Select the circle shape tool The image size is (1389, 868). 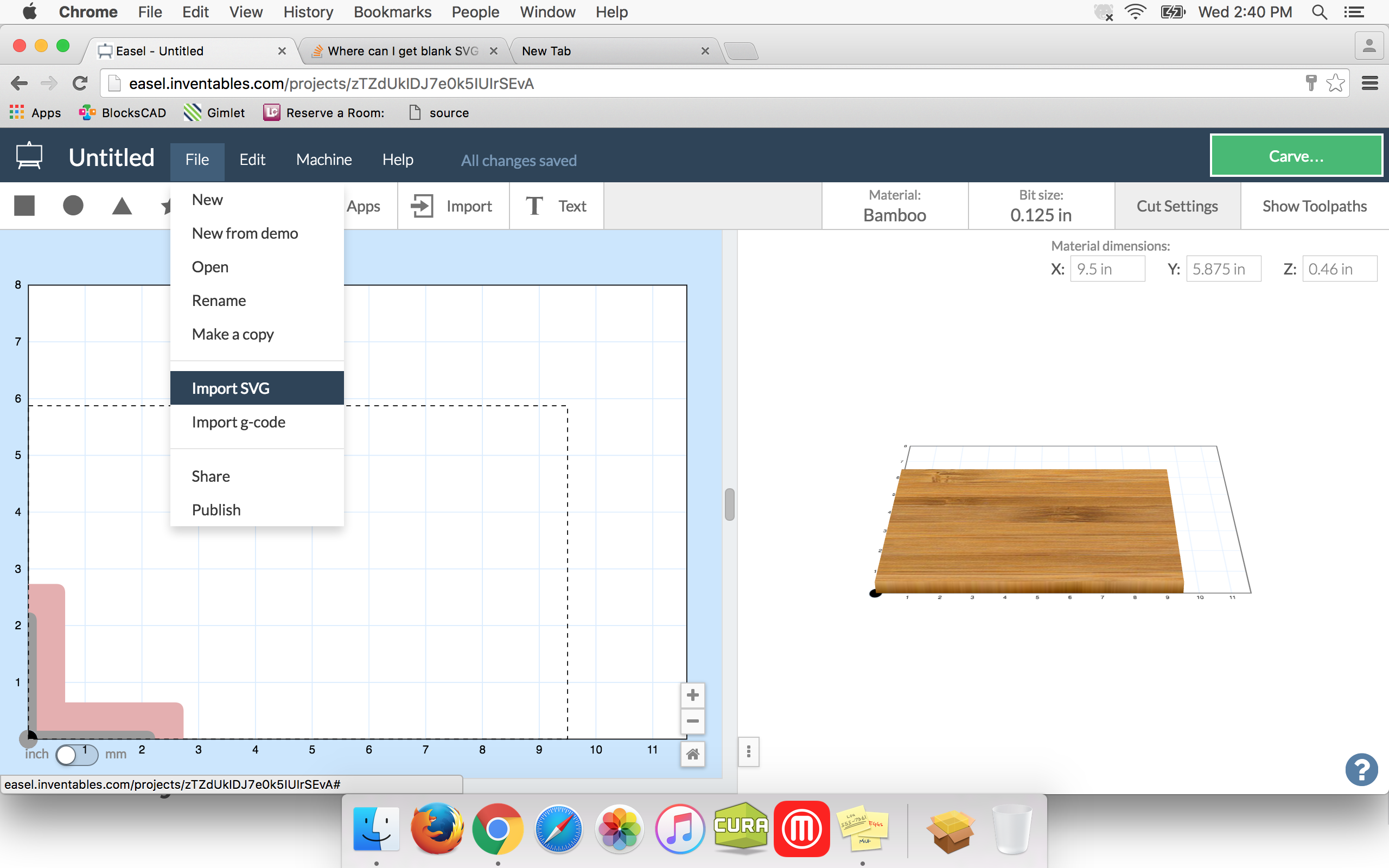click(73, 206)
